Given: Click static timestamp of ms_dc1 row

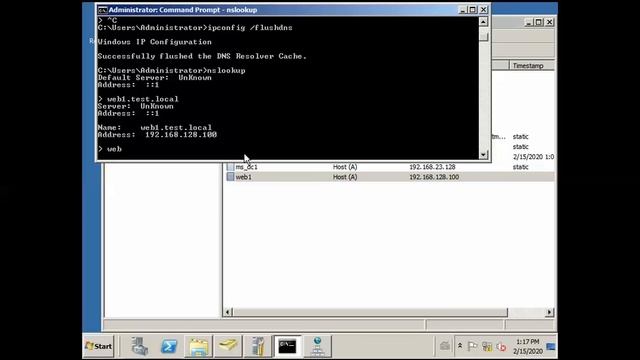Looking at the screenshot, I should [520, 167].
